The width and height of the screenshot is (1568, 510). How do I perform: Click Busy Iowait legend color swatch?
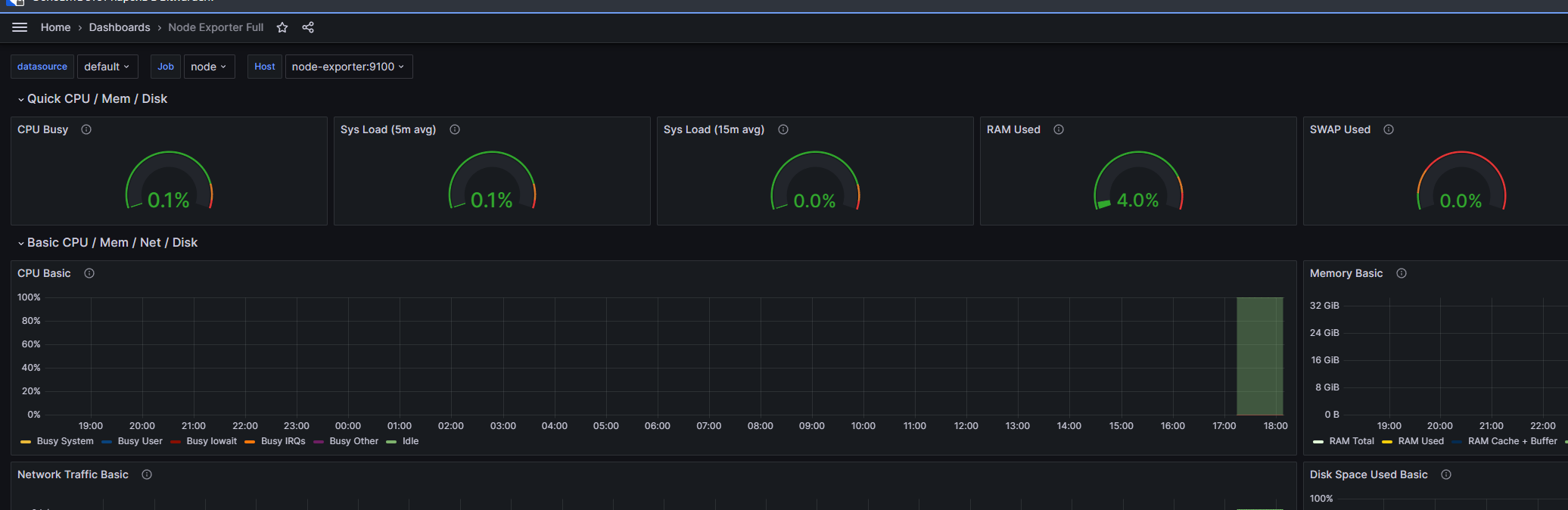pos(176,442)
